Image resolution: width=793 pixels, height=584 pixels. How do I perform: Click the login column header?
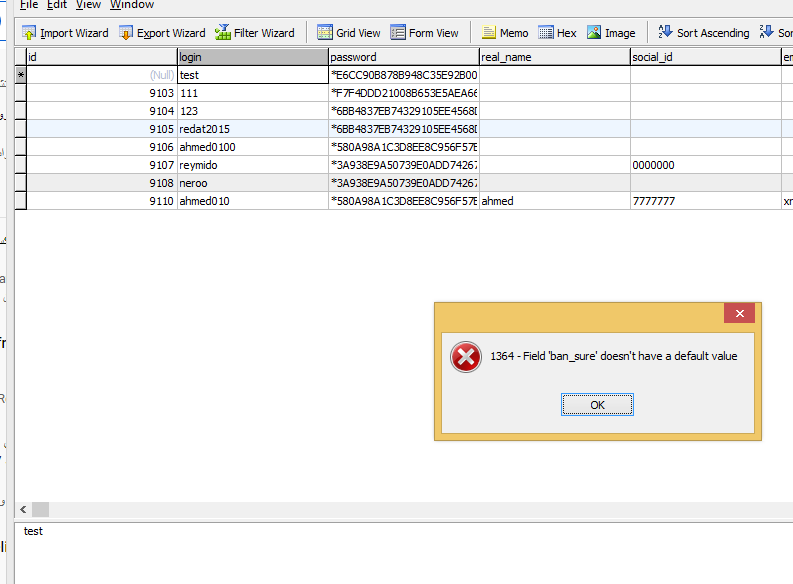tap(253, 57)
